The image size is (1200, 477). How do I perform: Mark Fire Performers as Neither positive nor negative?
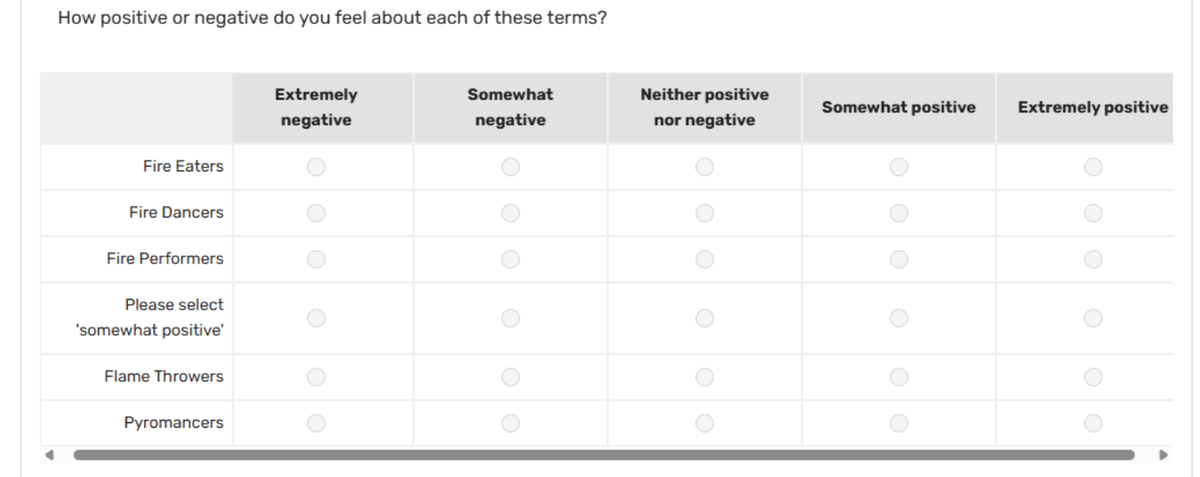point(704,259)
